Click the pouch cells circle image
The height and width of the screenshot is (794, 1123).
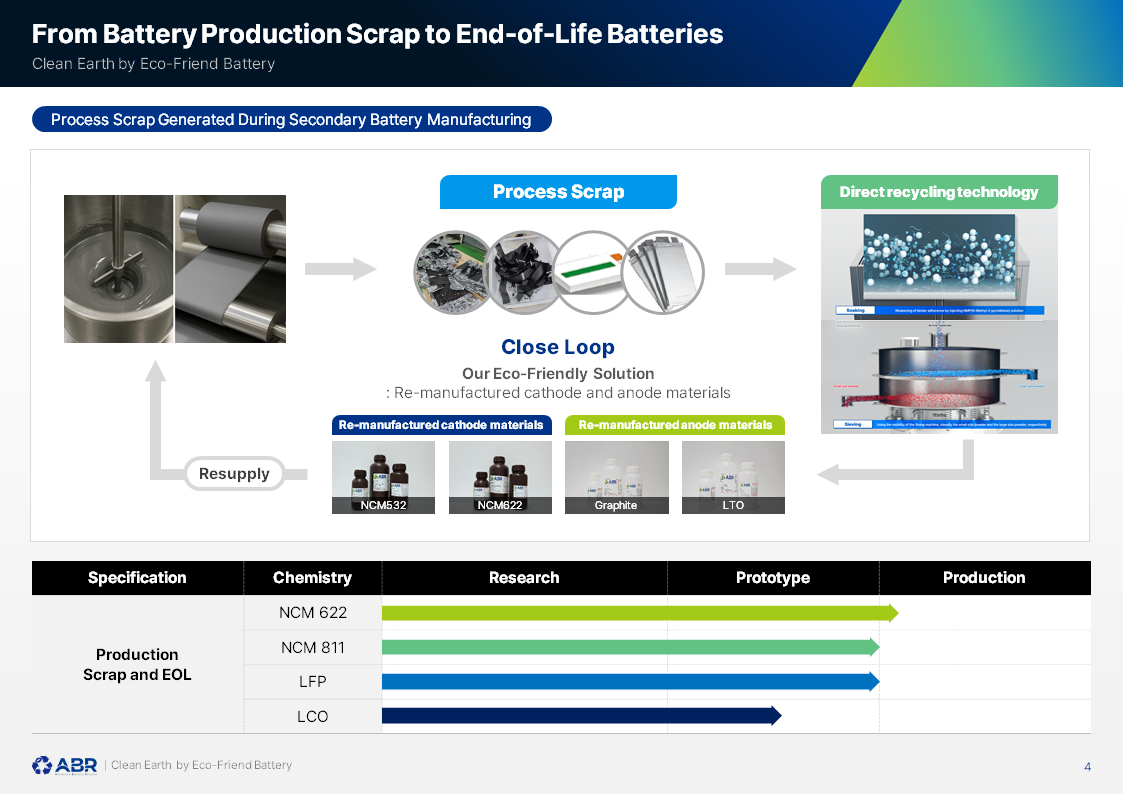pyautogui.click(x=664, y=272)
